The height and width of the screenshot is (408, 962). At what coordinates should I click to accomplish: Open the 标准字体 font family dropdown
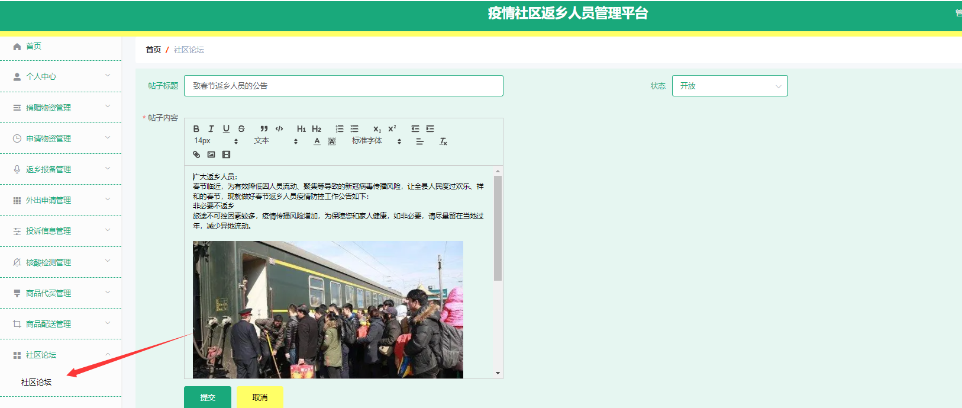(377, 141)
